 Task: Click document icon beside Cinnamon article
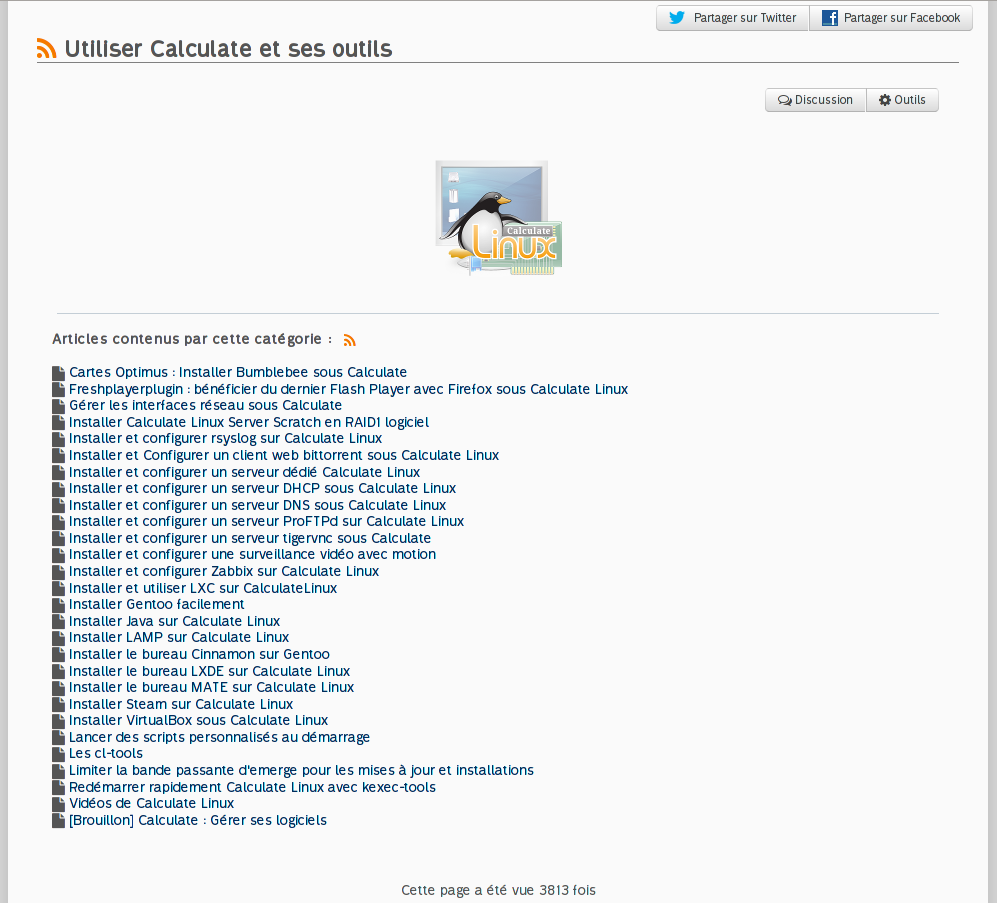58,655
